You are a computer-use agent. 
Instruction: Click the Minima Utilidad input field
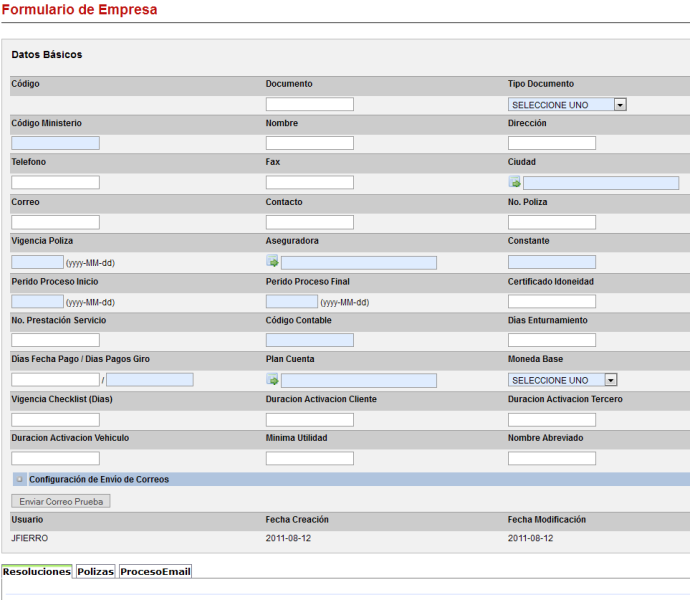309,459
